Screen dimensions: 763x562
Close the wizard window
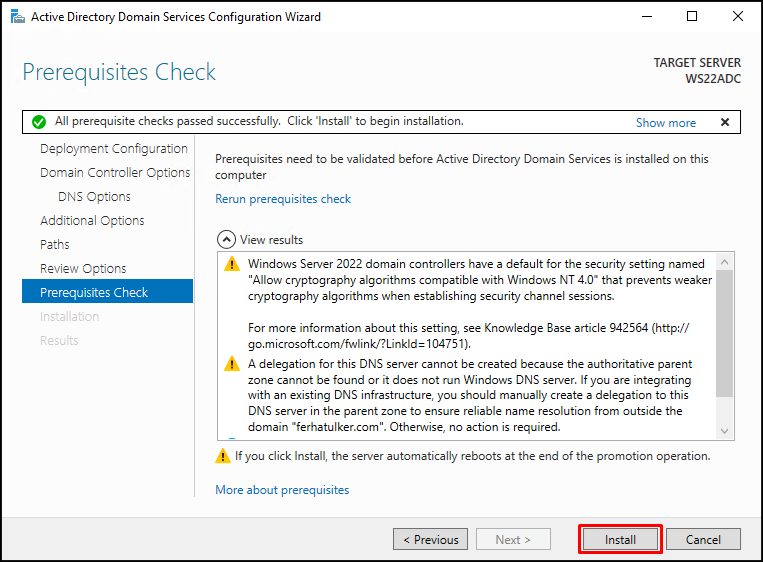click(x=738, y=16)
